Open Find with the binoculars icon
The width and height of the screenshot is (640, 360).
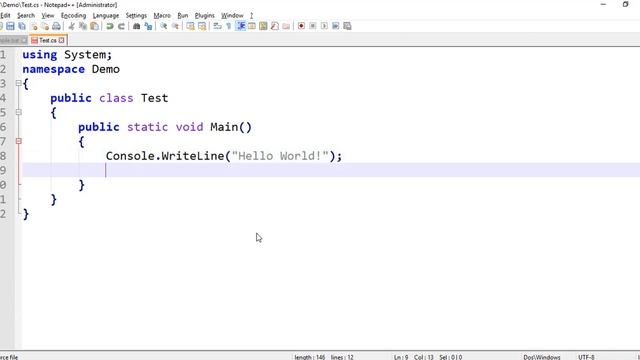tap(137, 26)
